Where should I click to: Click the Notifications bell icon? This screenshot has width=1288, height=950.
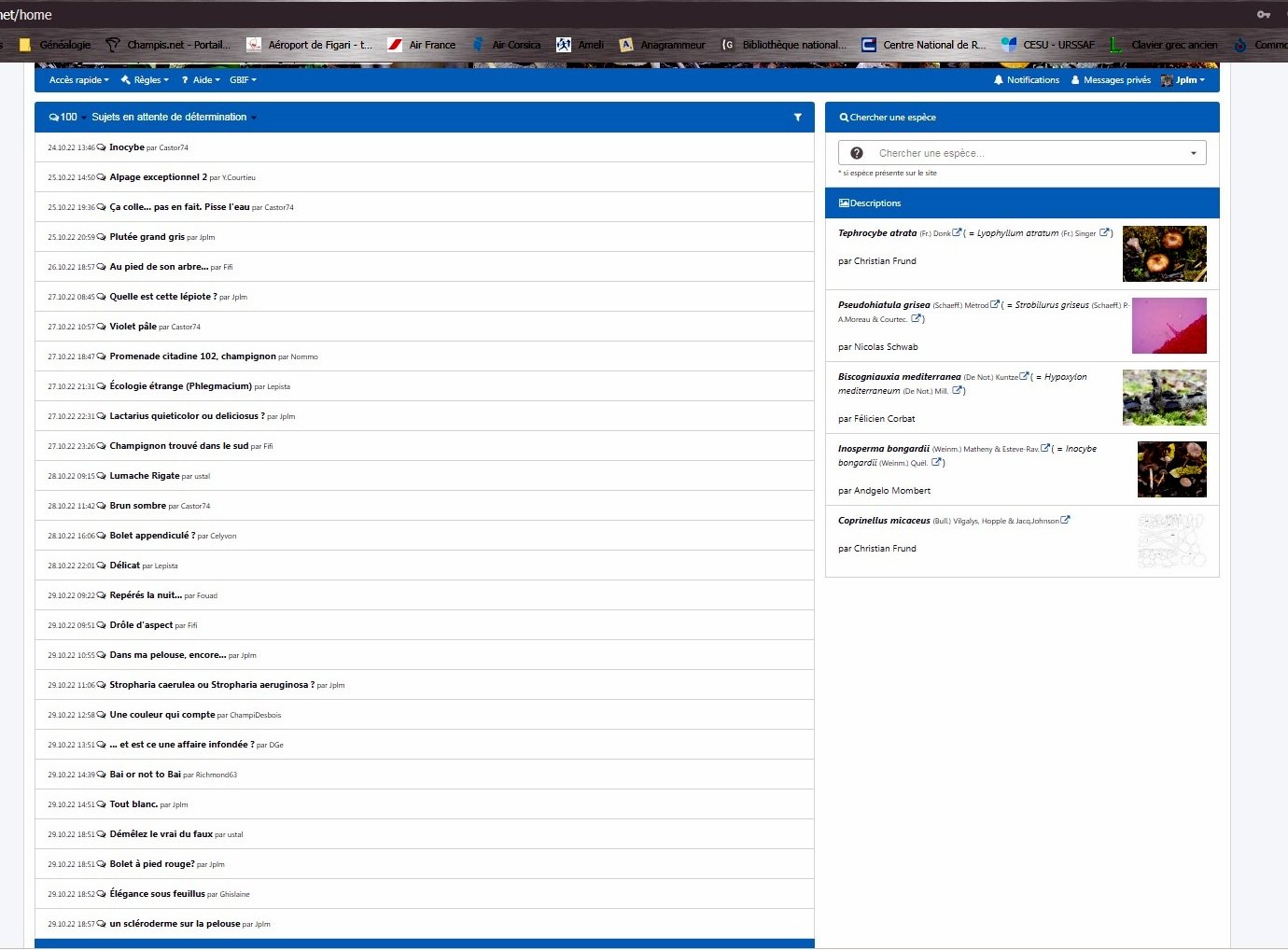[998, 80]
